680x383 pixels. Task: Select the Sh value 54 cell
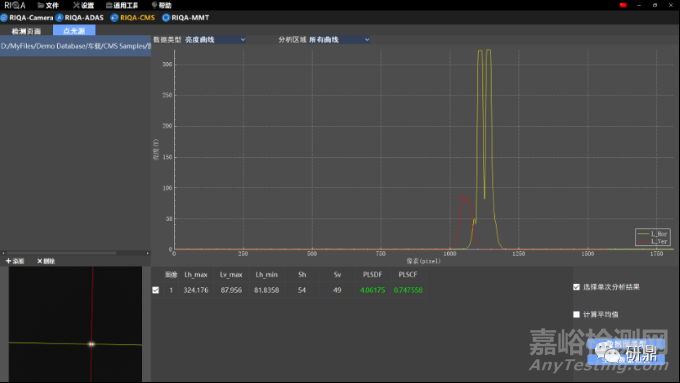click(x=302, y=290)
